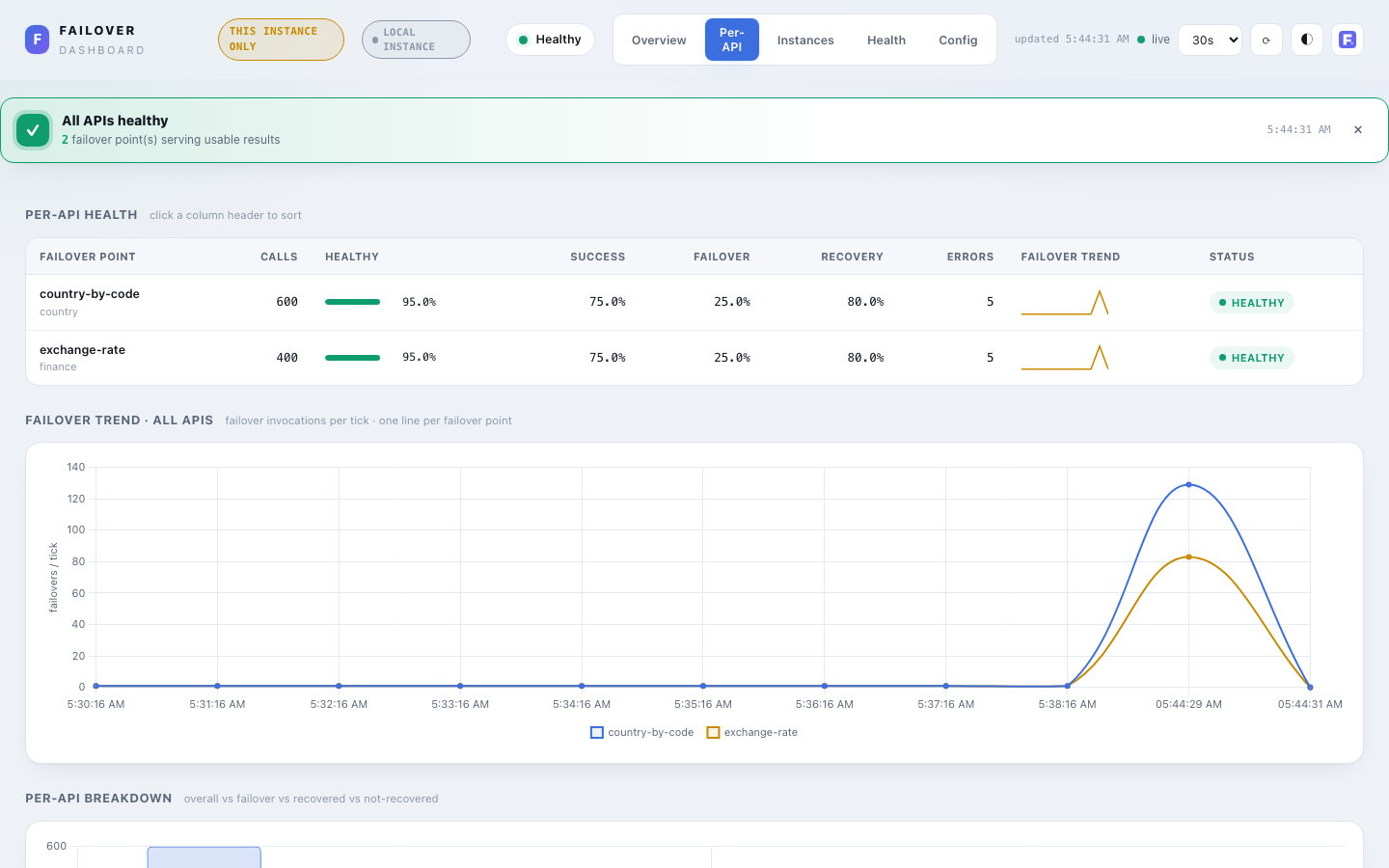1389x868 pixels.
Task: Select the exchange-rate row name
Action: 82,350
